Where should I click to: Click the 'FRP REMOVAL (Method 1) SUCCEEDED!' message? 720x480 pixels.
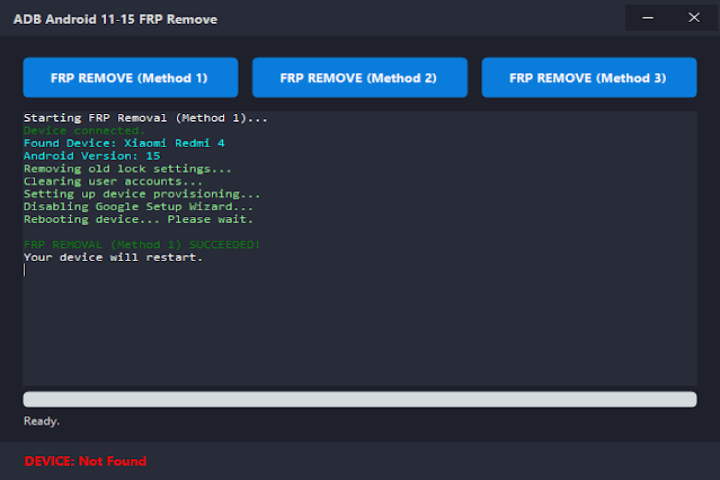142,244
